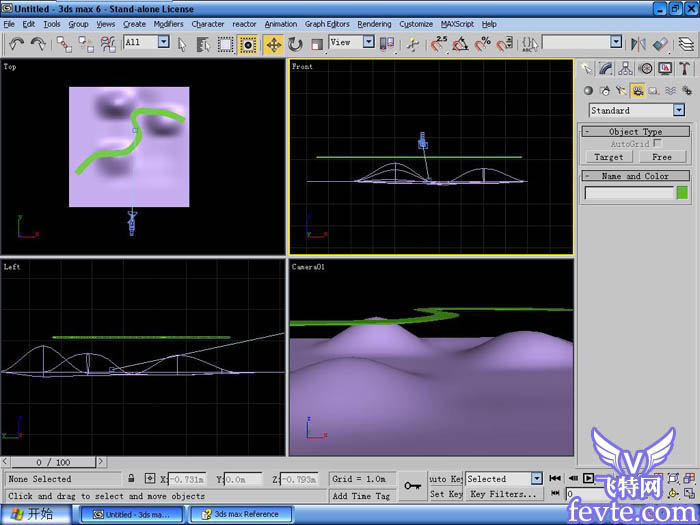Image resolution: width=700 pixels, height=525 pixels.
Task: Open Select by Name tool
Action: [204, 44]
